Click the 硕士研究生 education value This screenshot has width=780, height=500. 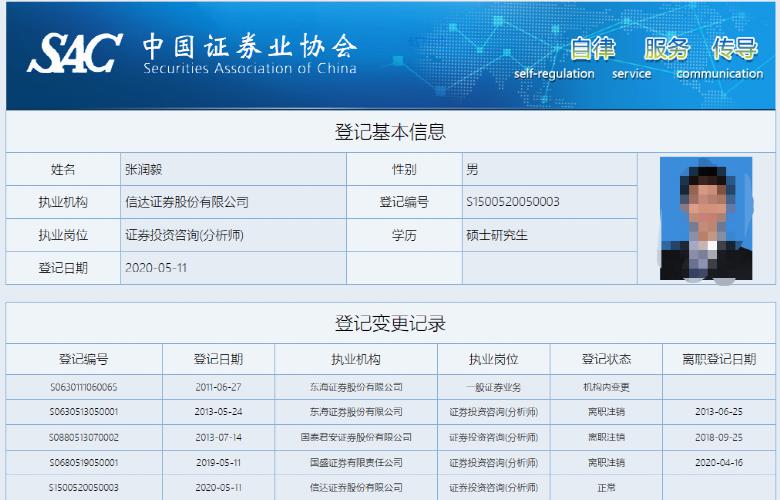coord(497,236)
